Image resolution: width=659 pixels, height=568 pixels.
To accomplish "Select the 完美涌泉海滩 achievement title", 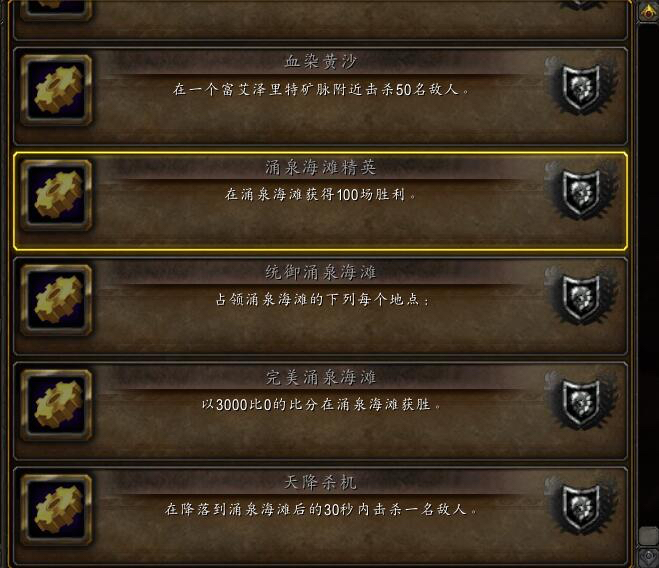I will click(321, 377).
